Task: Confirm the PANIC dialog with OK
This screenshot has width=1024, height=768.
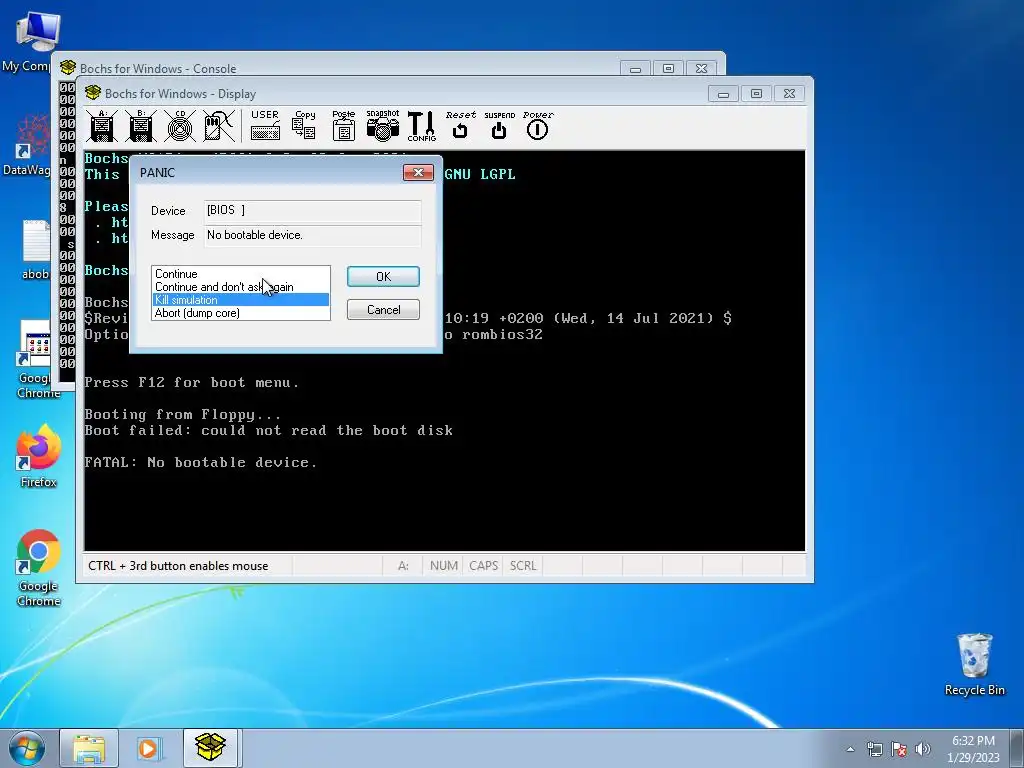Action: pyautogui.click(x=383, y=276)
